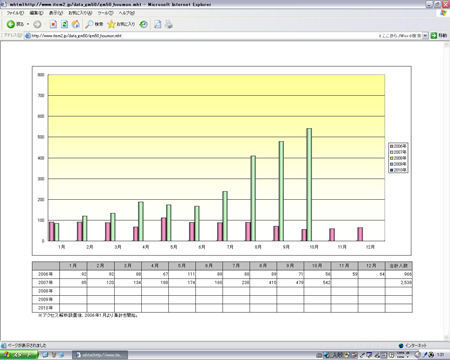Image resolution: width=450 pixels, height=360 pixels.
Task: Click the IME pen tool icon in language bar
Action: tap(362, 355)
